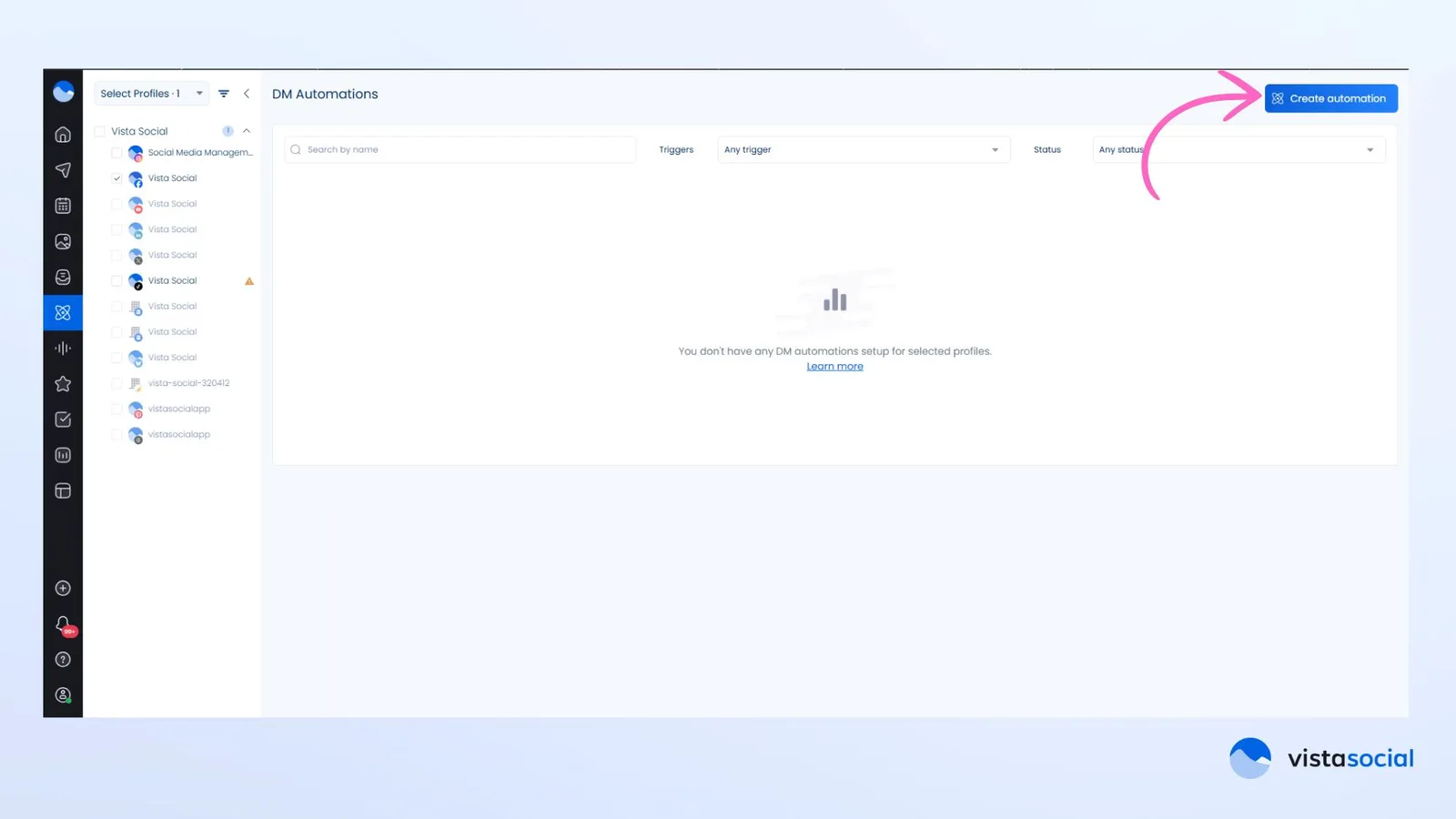1456x819 pixels.
Task: Expand the Any status dropdown
Action: click(x=1238, y=150)
